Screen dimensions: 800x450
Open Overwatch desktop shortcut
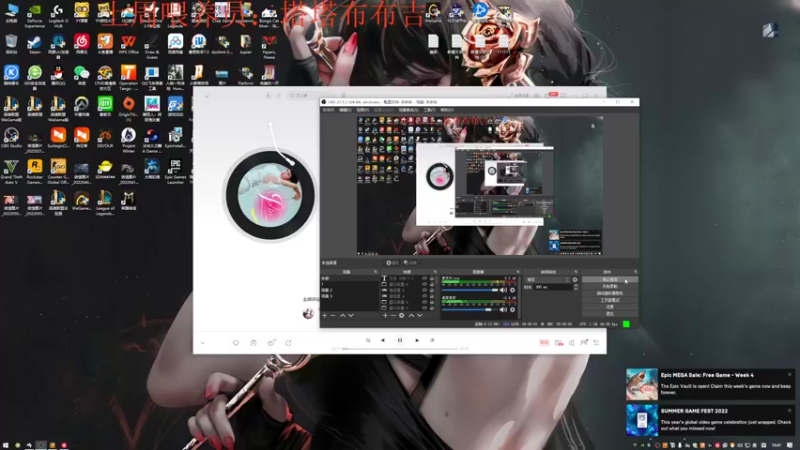[82, 106]
